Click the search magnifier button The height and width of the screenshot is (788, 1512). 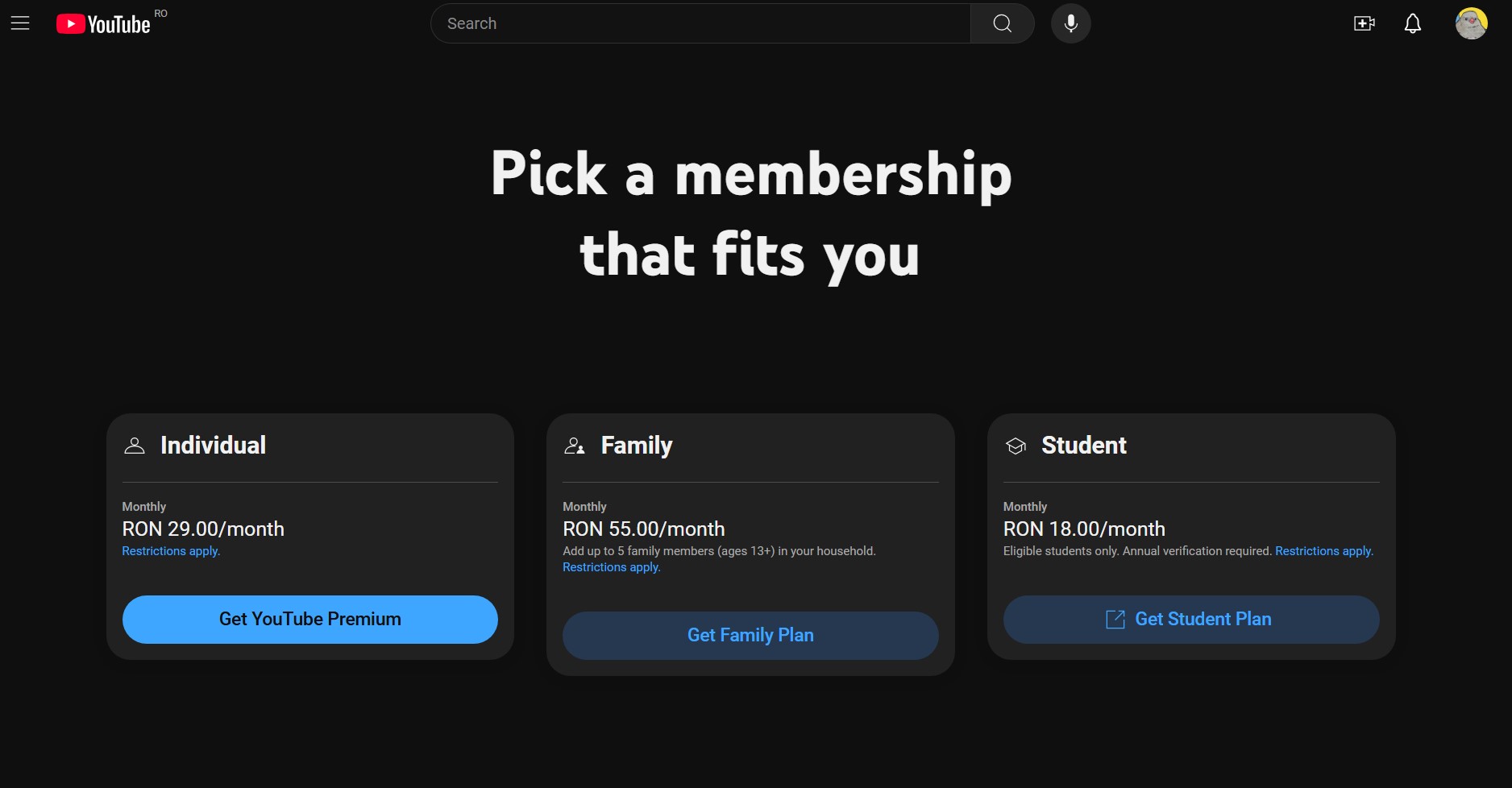pos(1002,23)
